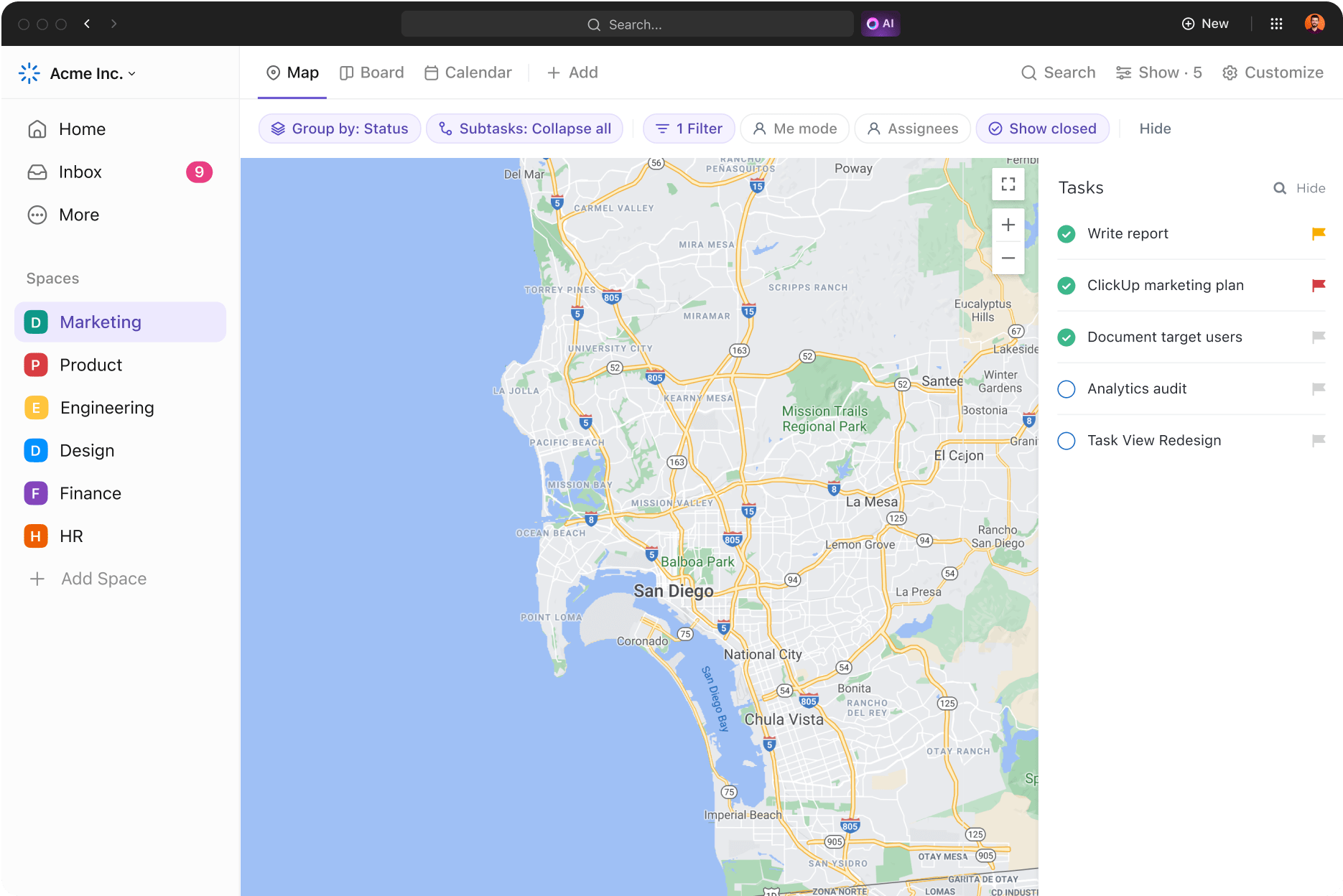Hide the Tasks panel

(1312, 188)
